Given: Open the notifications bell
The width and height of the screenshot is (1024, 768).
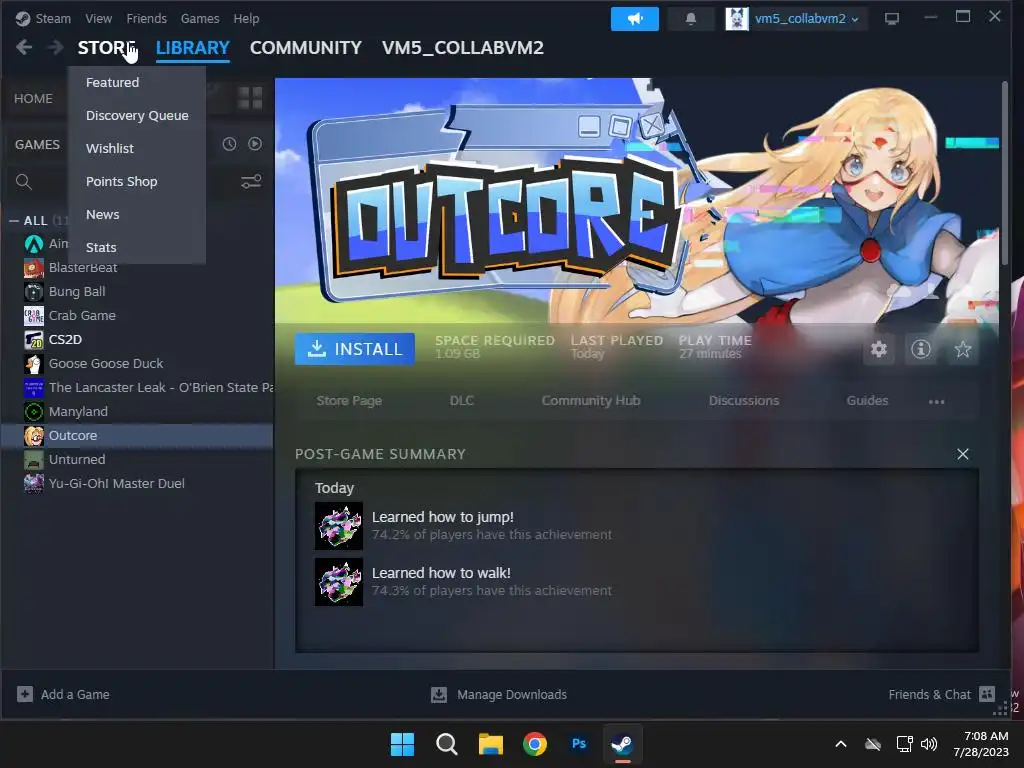Looking at the screenshot, I should click(690, 19).
